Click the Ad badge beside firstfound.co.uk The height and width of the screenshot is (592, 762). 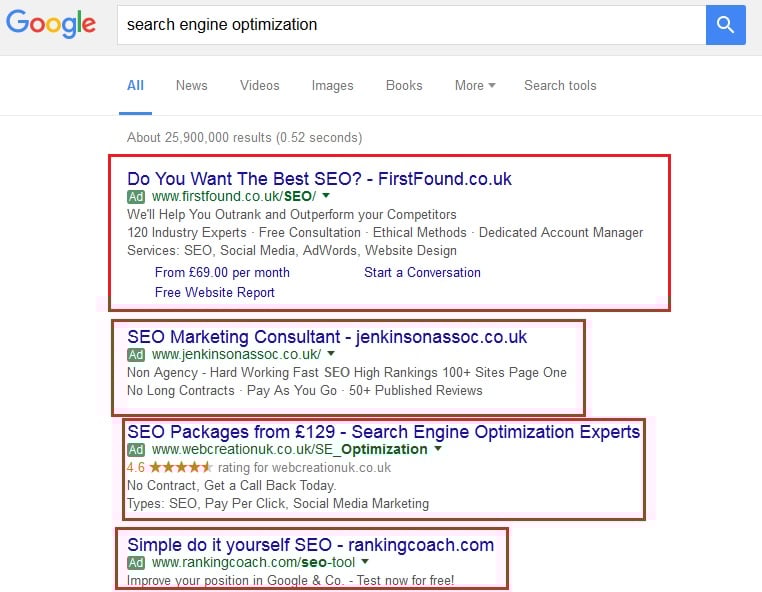pos(136,197)
